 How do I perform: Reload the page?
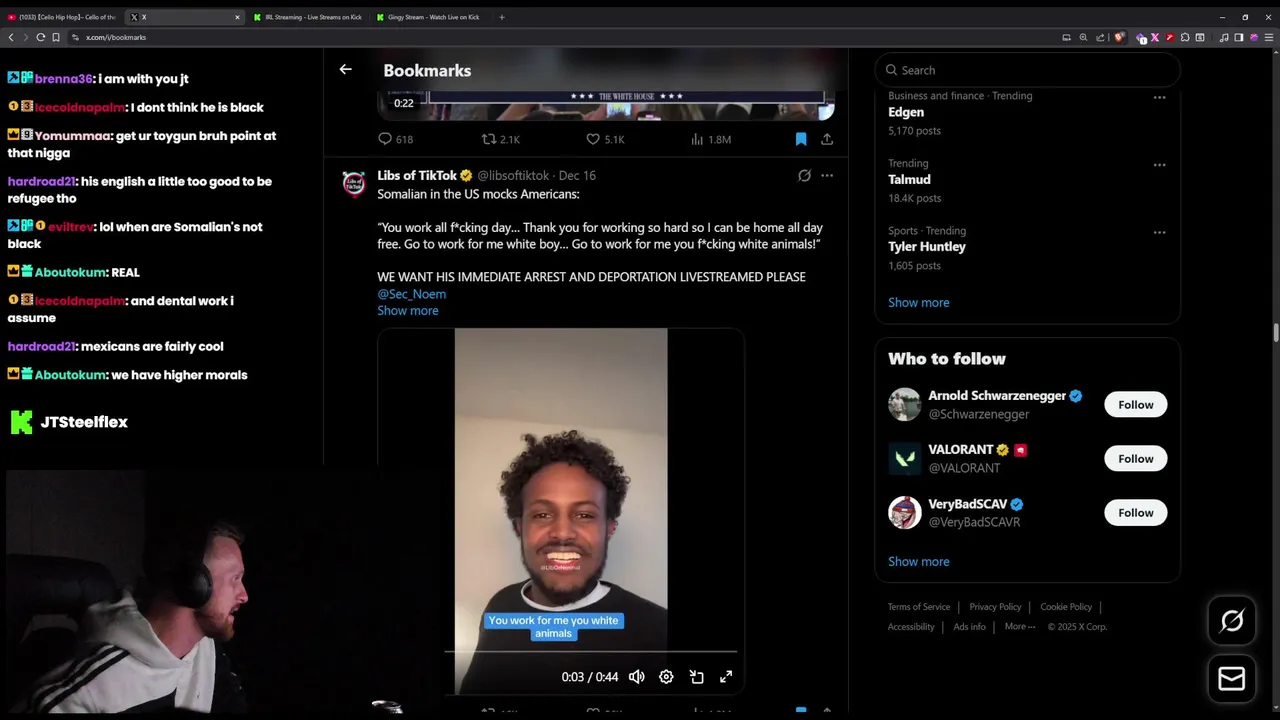point(41,37)
